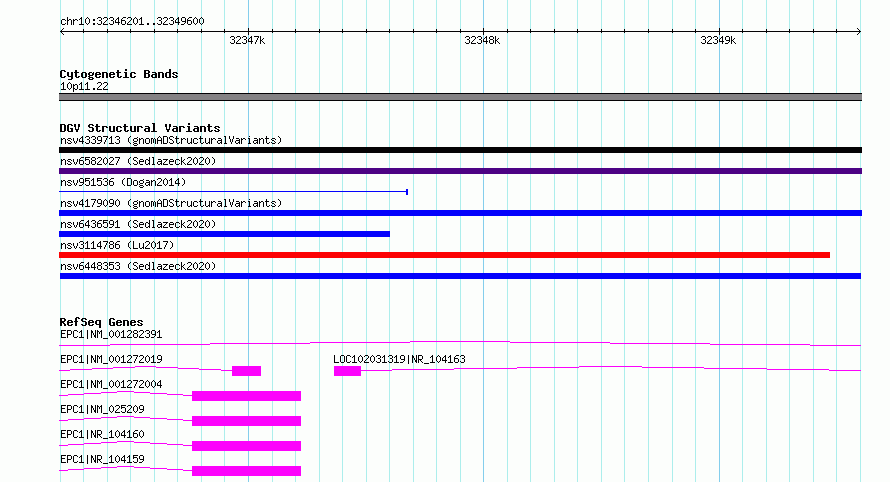Click the 10p11.22 band label
890x482 pixels.
coord(84,86)
